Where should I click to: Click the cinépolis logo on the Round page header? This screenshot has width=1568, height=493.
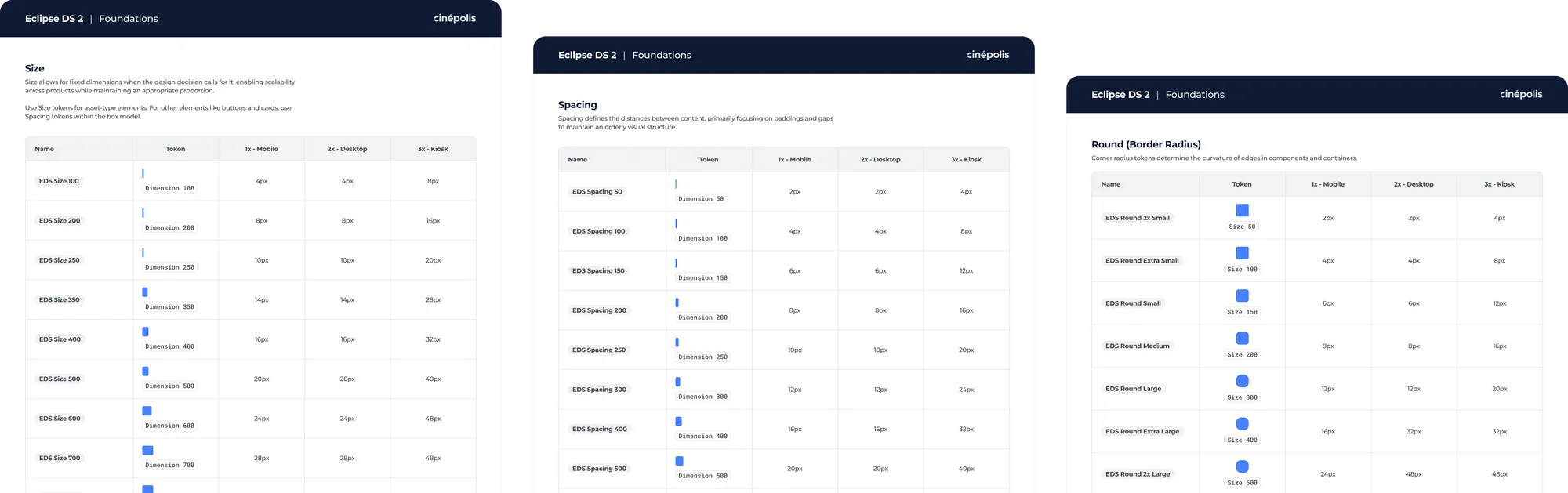coord(1521,94)
